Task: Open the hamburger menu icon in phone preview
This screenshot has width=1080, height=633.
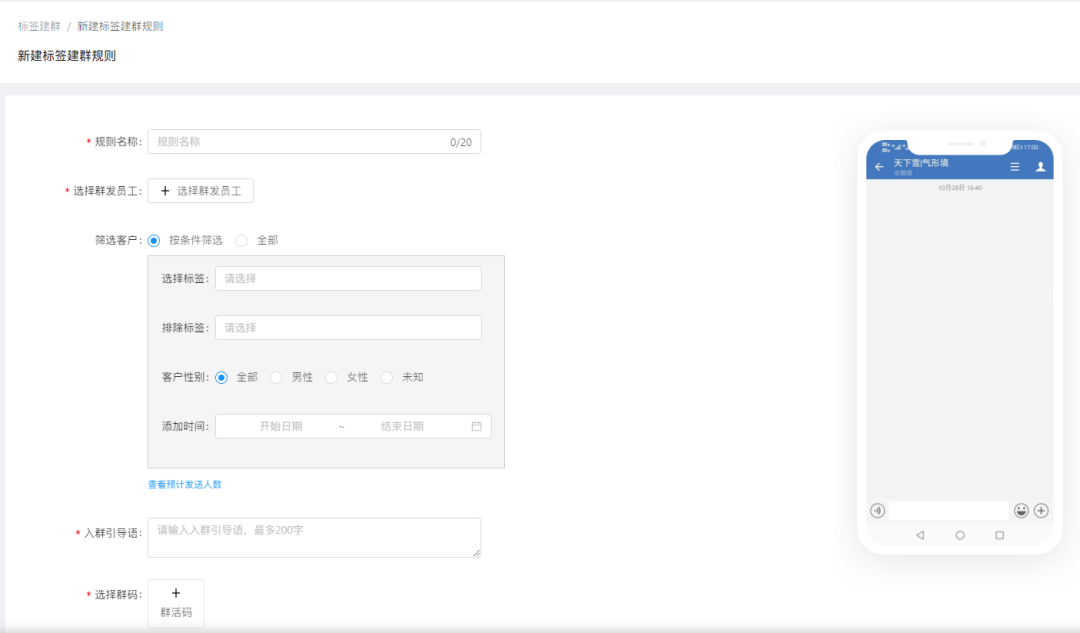Action: coord(1015,167)
